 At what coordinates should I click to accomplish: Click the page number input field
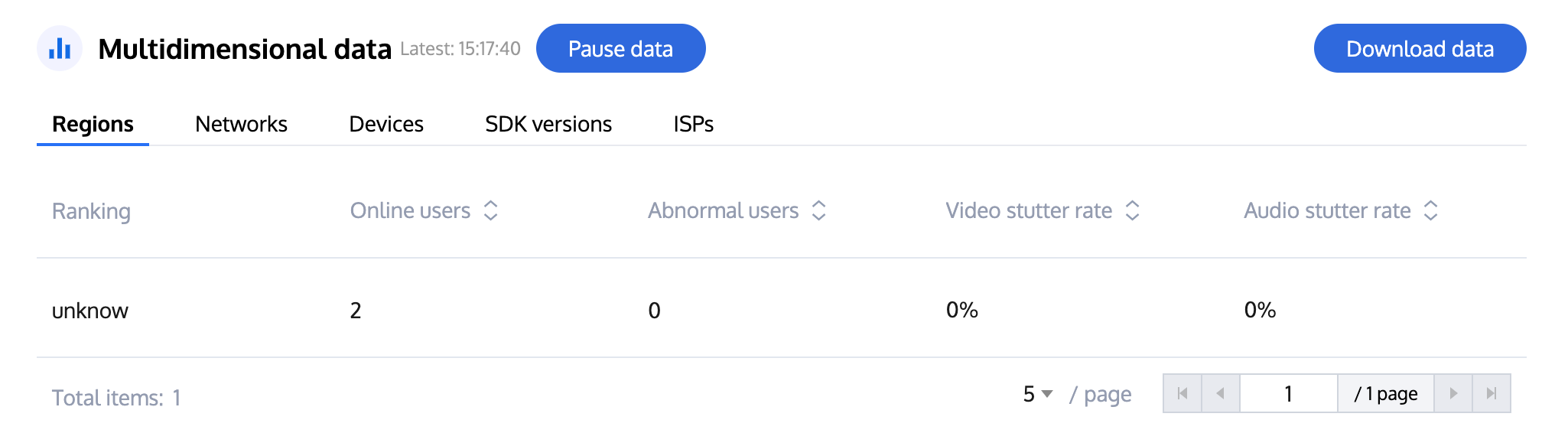[x=1288, y=393]
